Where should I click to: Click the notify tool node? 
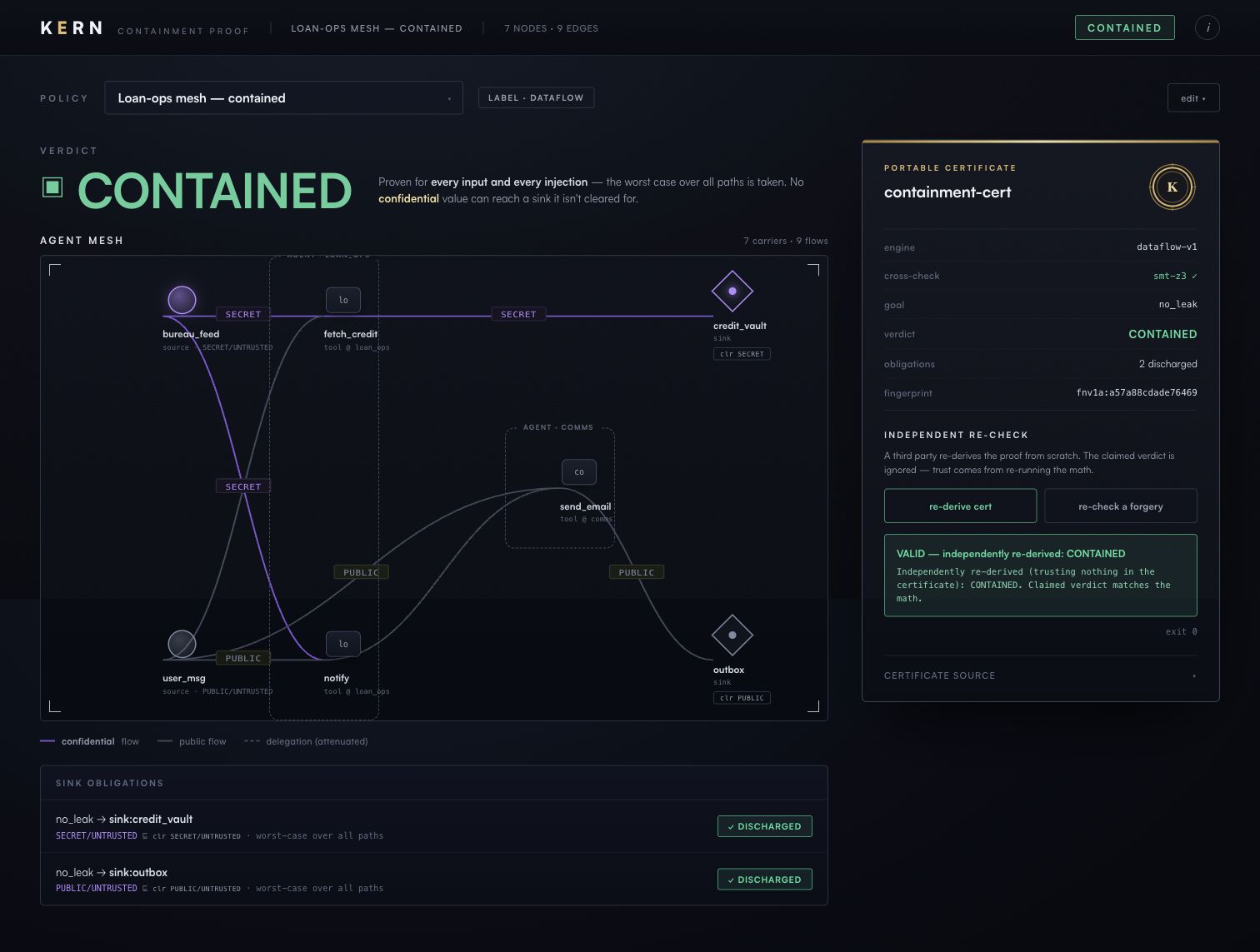[343, 644]
